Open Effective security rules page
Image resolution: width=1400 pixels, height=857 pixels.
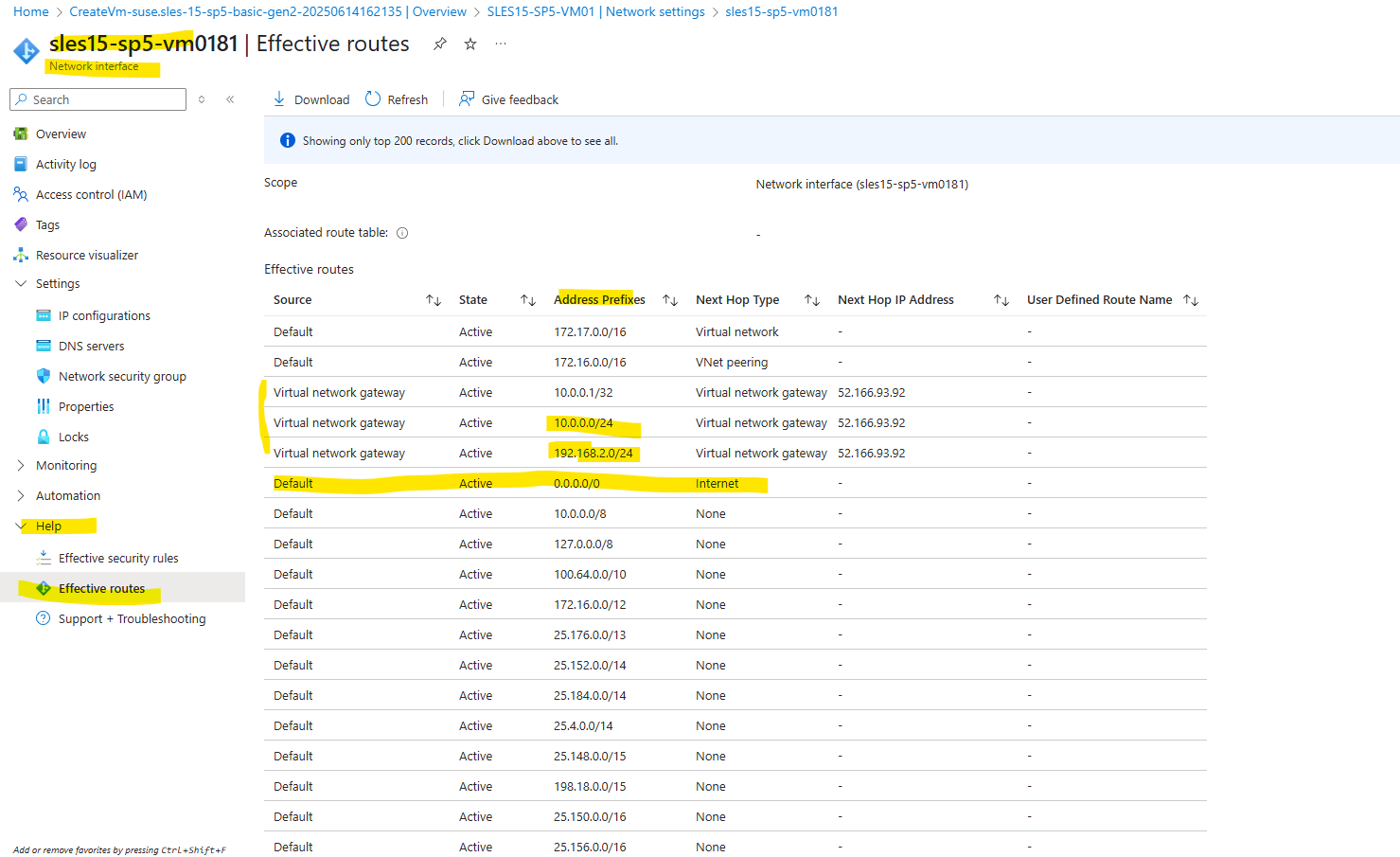[118, 558]
